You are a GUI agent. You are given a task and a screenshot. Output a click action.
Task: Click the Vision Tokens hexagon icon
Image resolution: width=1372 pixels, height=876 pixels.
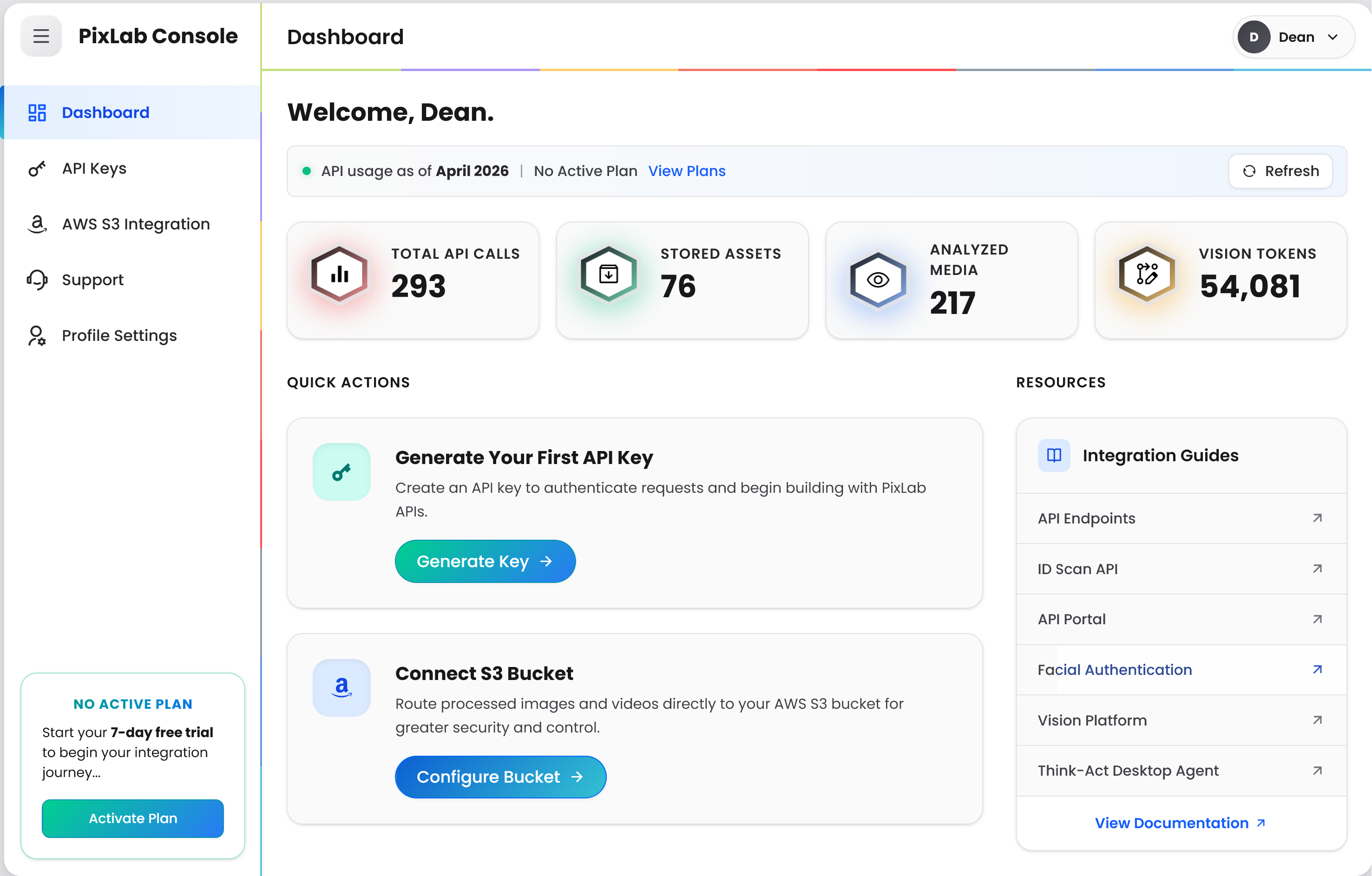coord(1146,275)
